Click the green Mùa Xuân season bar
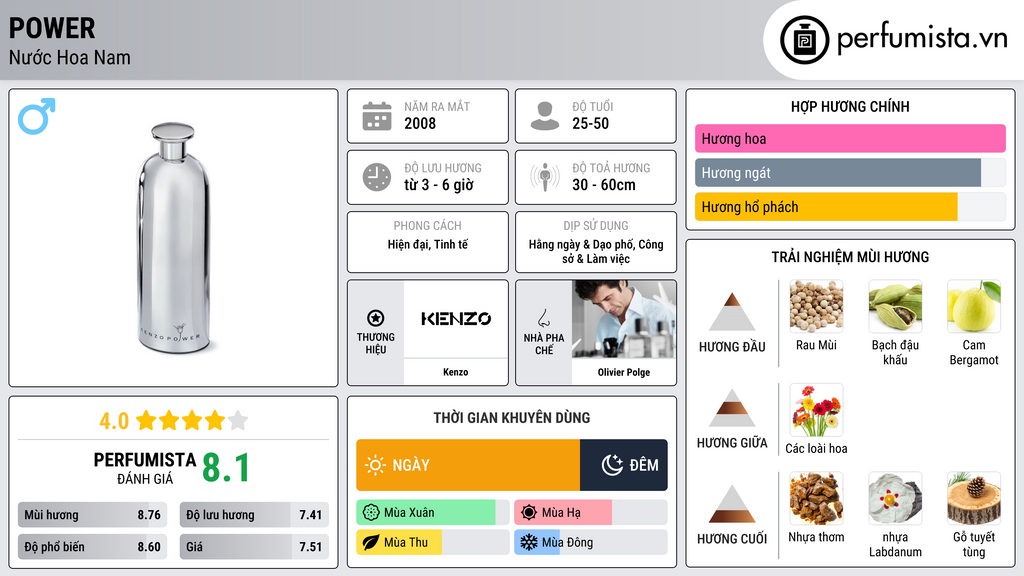1024x576 pixels. 426,513
